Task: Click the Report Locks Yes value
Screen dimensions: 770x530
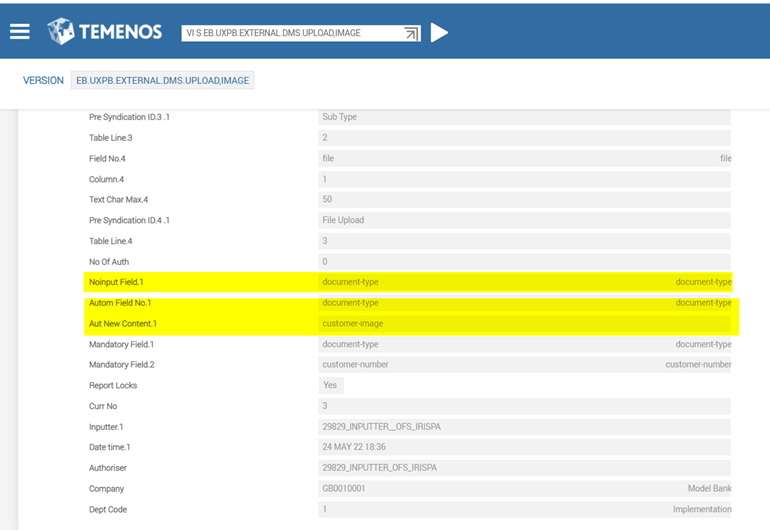Action: click(x=330, y=385)
